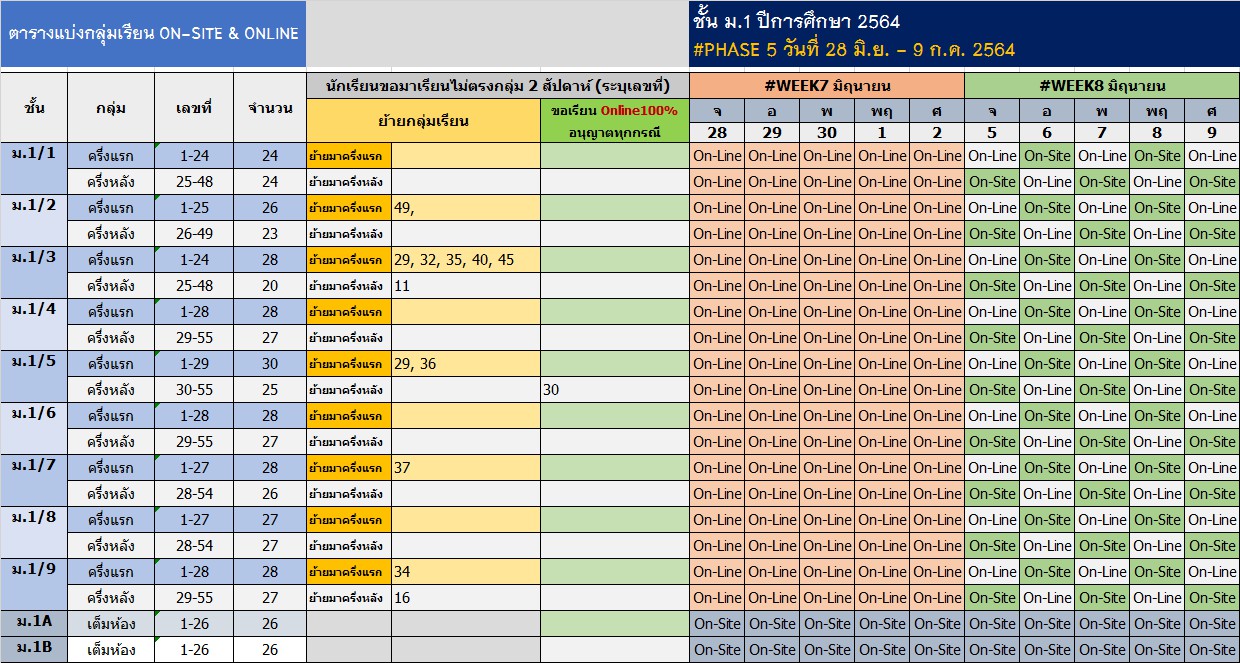Click the 'กลุ่ม' column header
Screen dimensions: 1240x663
pyautogui.click(x=111, y=107)
